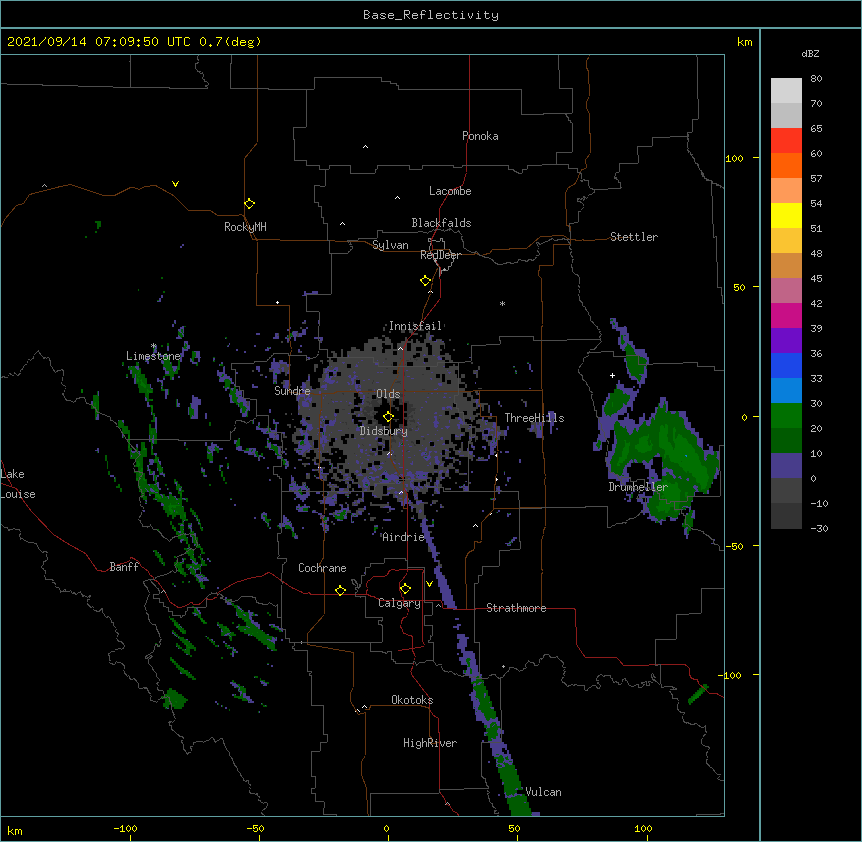Viewport: 862px width, 842px height.
Task: Select the mauve 45-42 dBZ legend swatch
Action: [x=786, y=291]
